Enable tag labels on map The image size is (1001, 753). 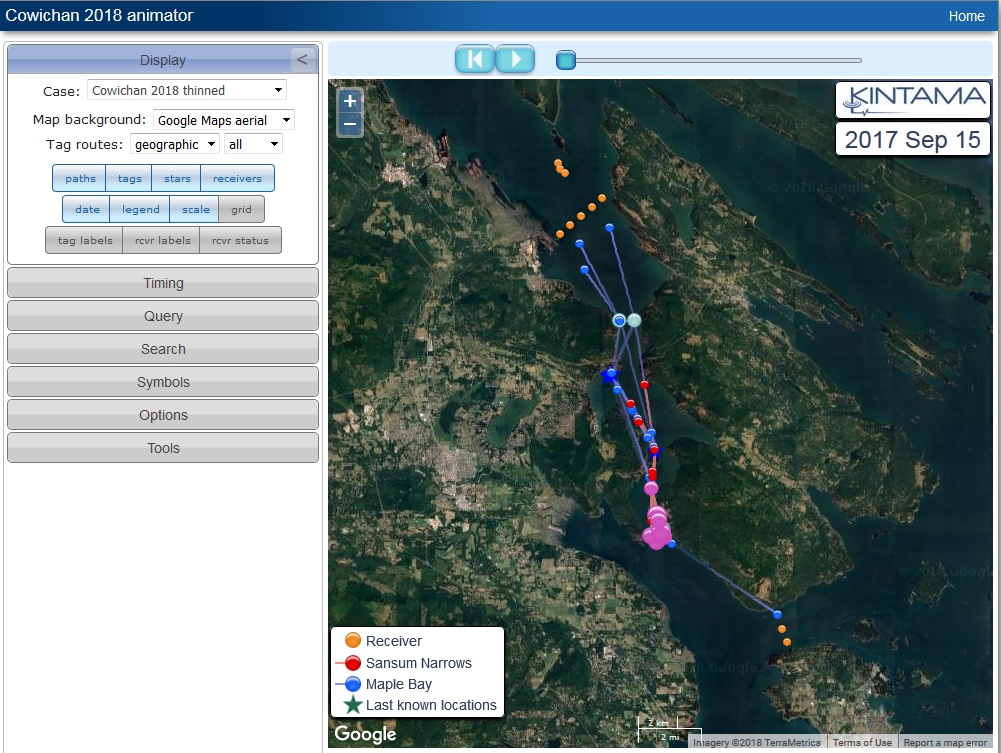click(84, 241)
